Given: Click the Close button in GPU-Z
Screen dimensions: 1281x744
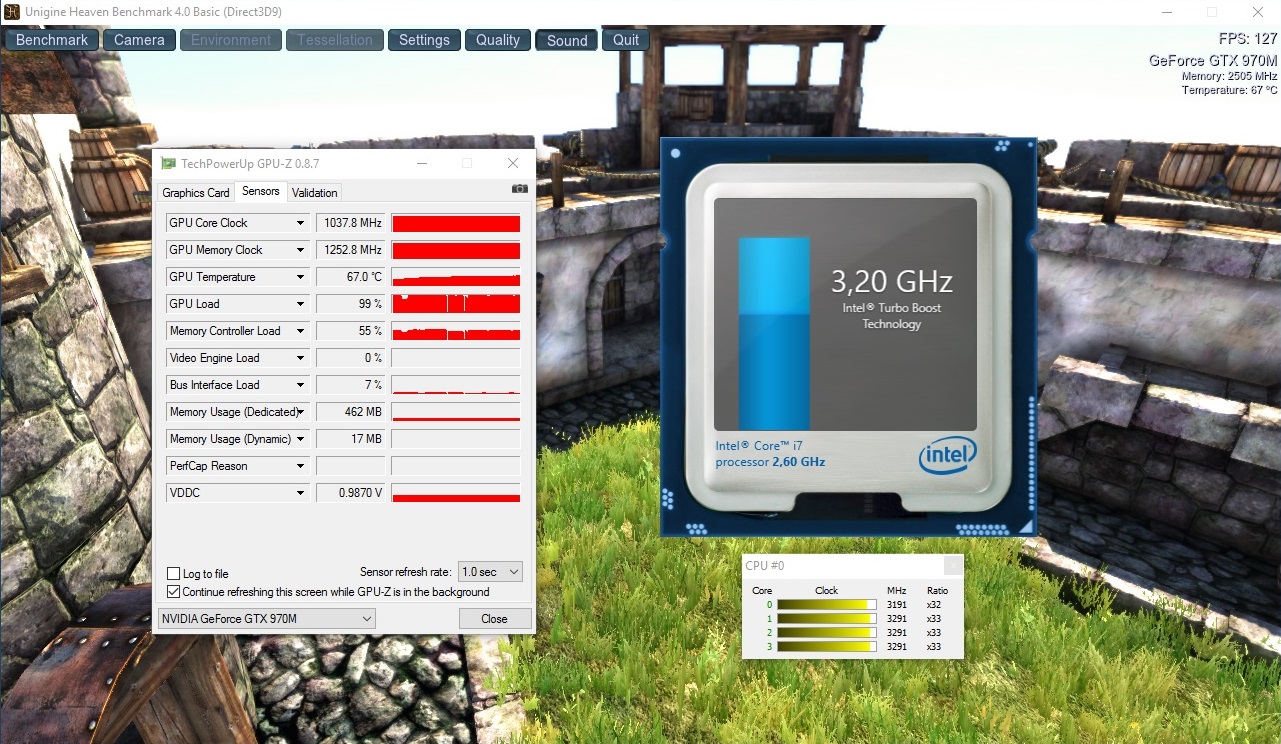Looking at the screenshot, I should coord(494,619).
